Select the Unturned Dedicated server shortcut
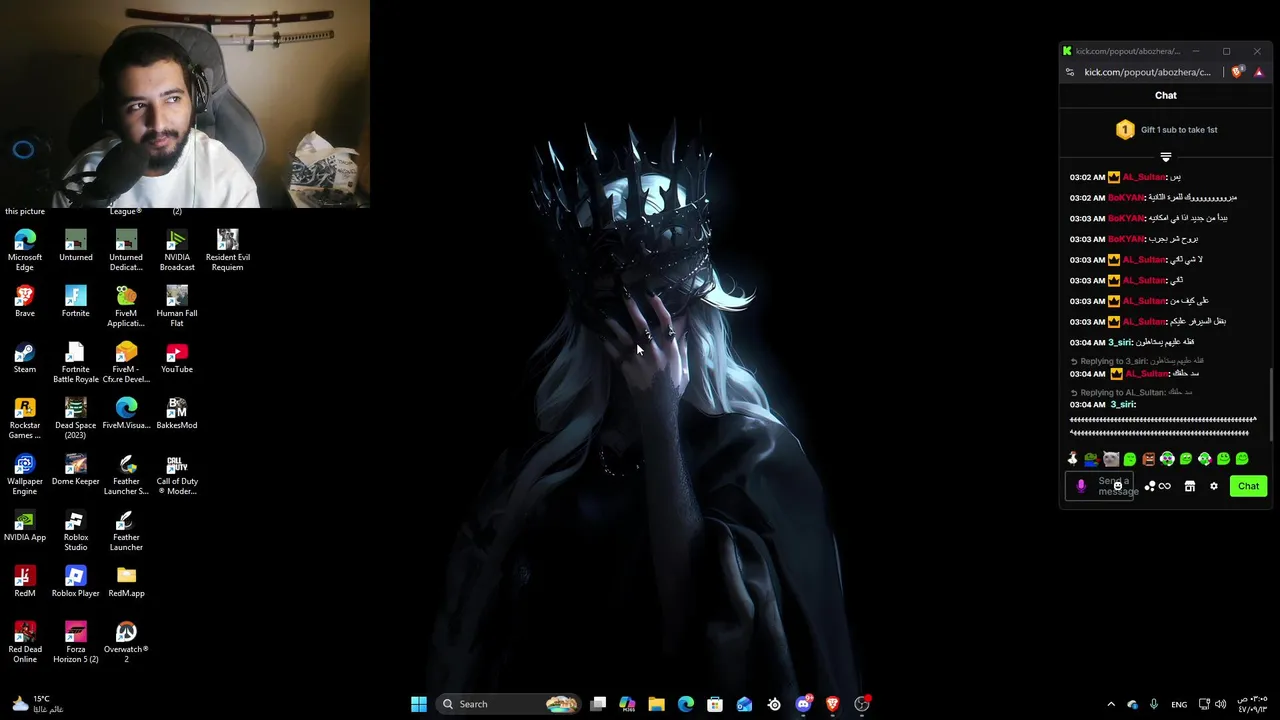Screen dimensions: 1280x720 126,250
